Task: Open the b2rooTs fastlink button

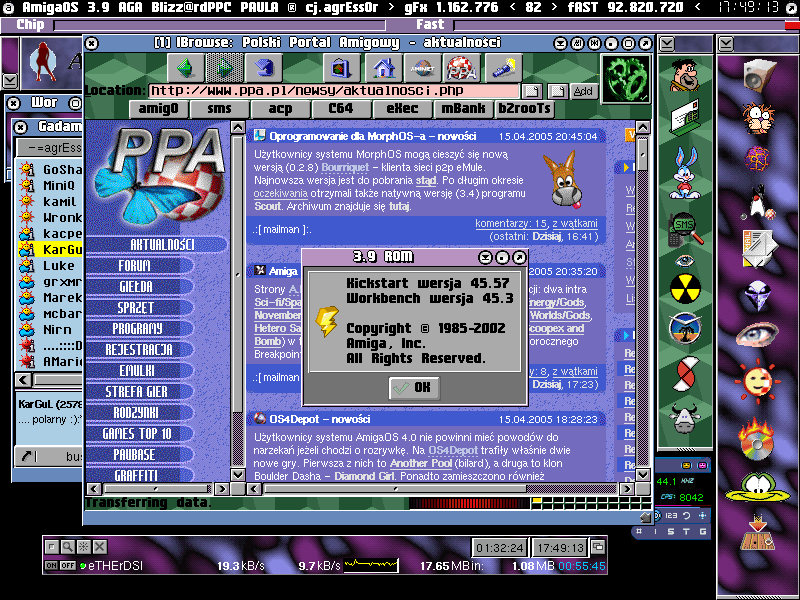Action: click(524, 109)
